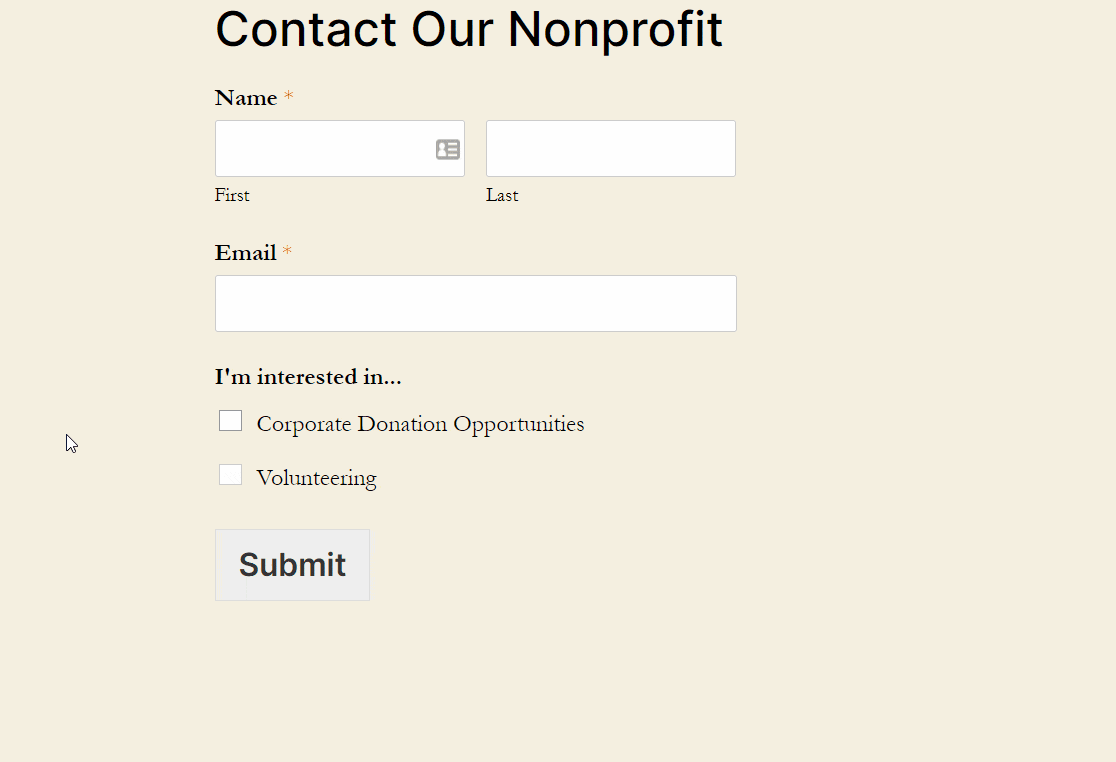
Task: Click the required asterisk beside Name
Action: click(x=288, y=94)
